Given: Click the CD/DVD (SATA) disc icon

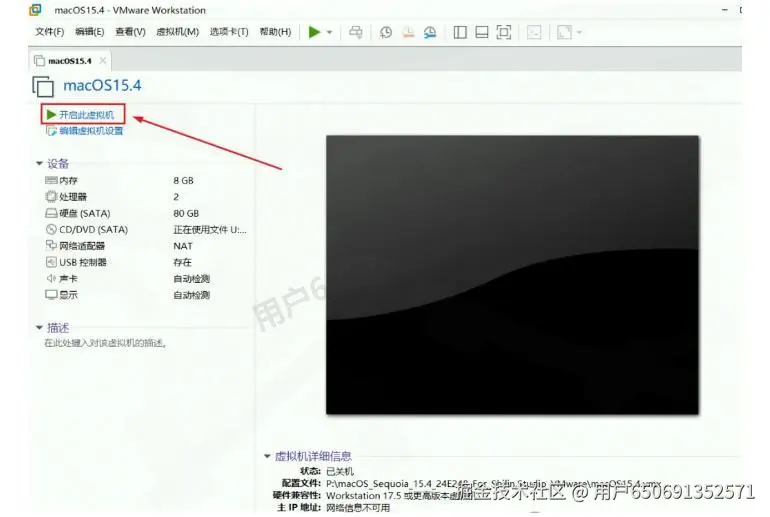Looking at the screenshot, I should click(51, 229).
